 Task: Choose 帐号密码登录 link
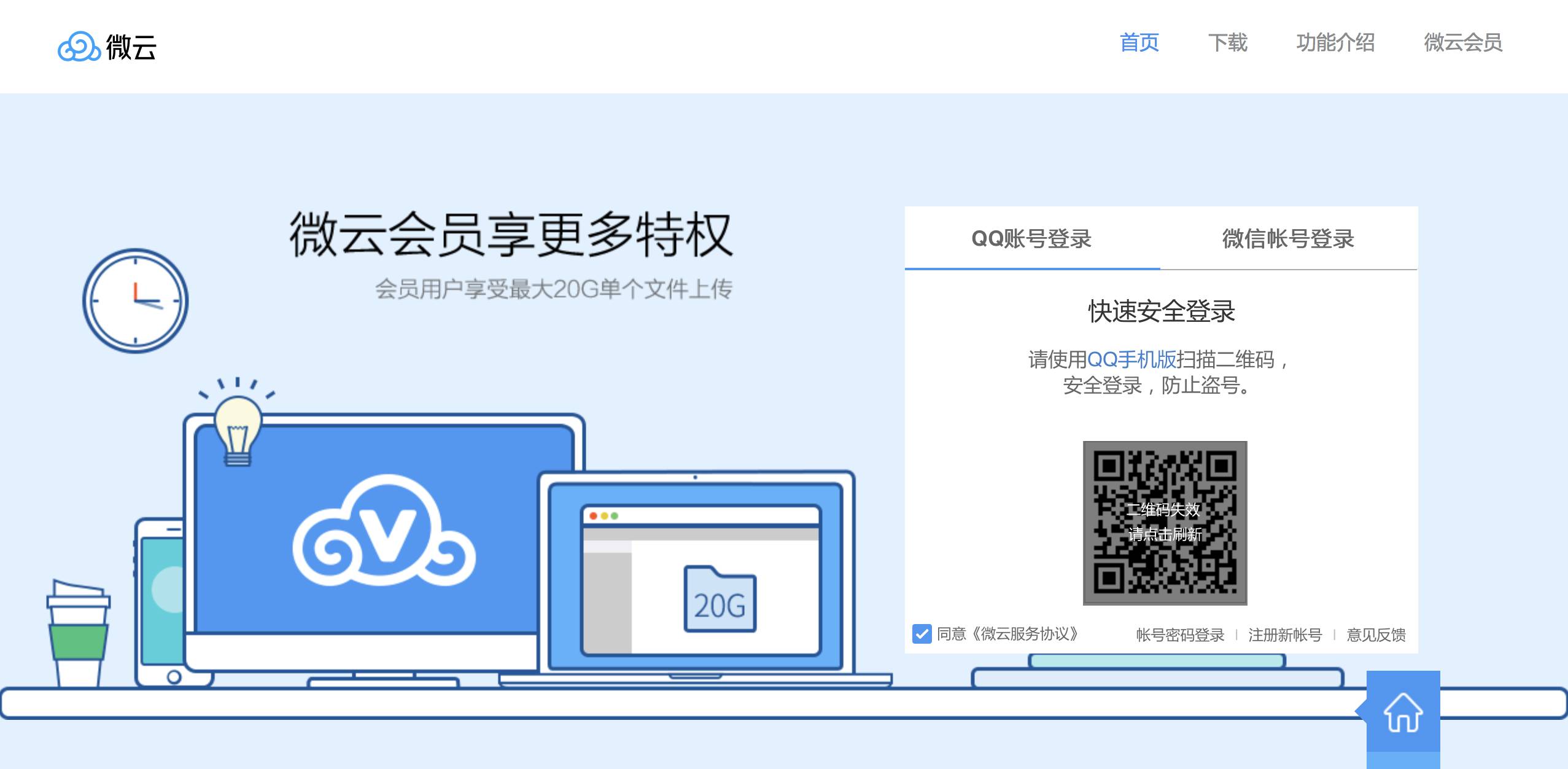(1180, 635)
